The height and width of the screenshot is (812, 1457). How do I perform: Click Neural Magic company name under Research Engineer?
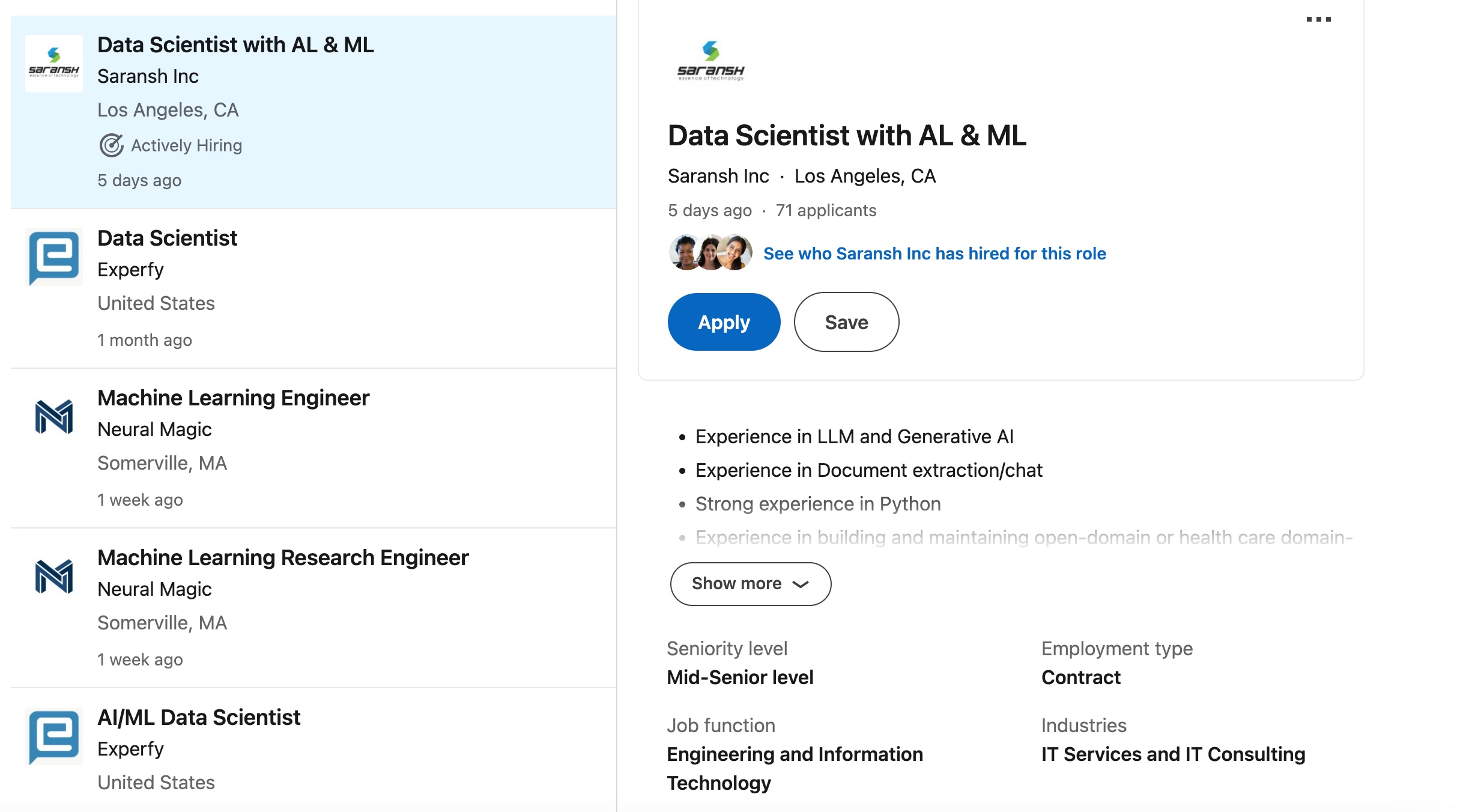[154, 589]
